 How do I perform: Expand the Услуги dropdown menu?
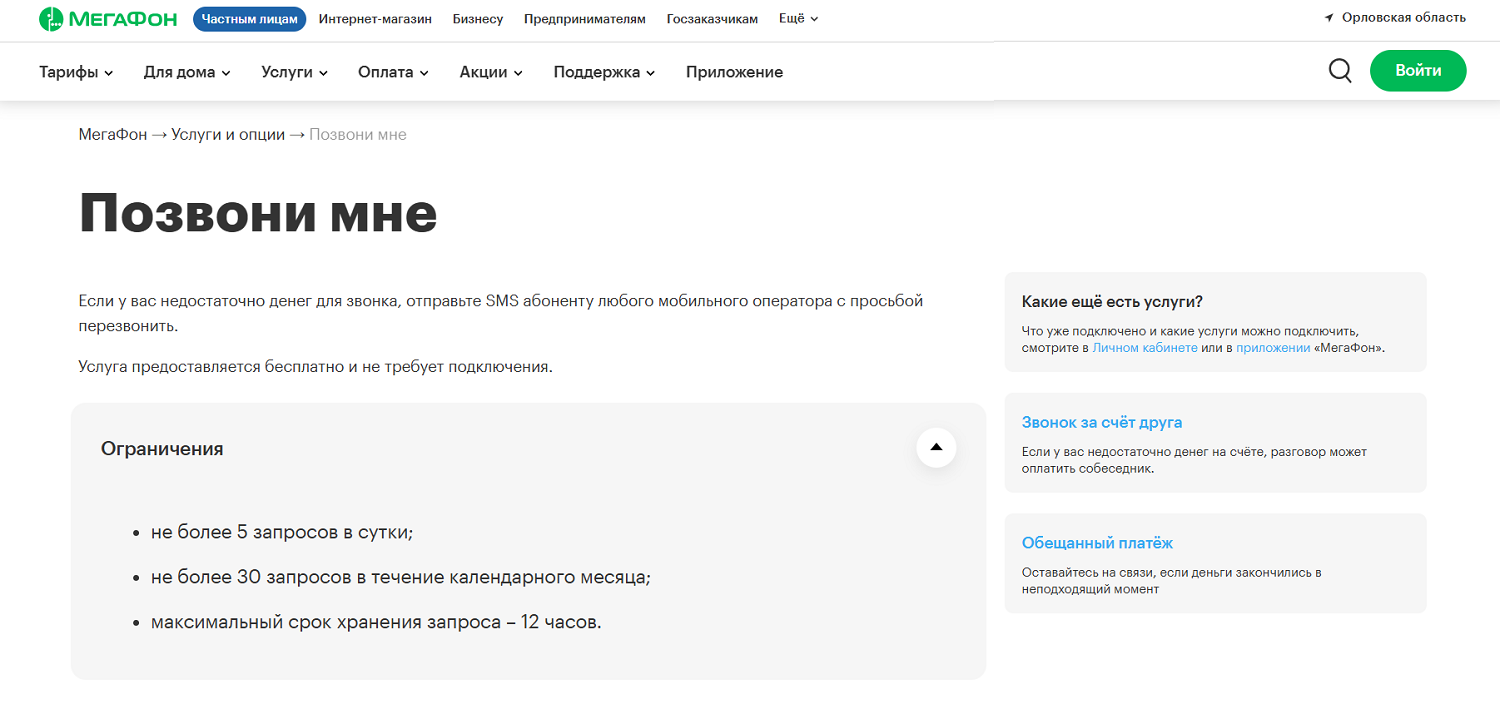tap(294, 72)
